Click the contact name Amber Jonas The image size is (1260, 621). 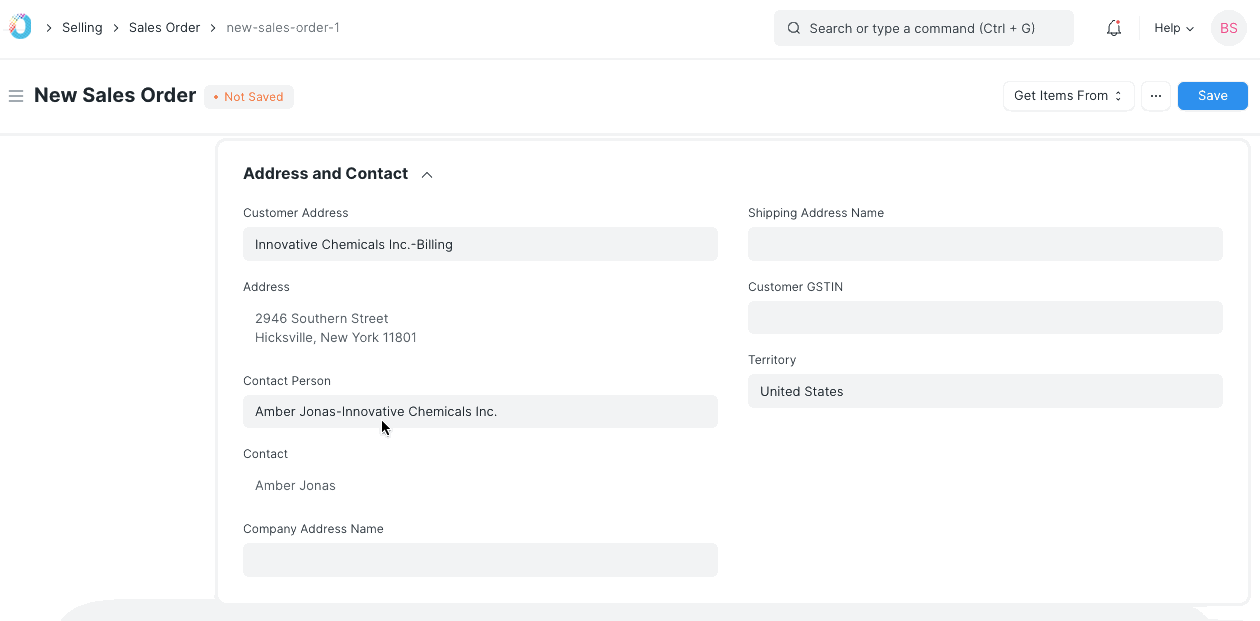coord(295,486)
